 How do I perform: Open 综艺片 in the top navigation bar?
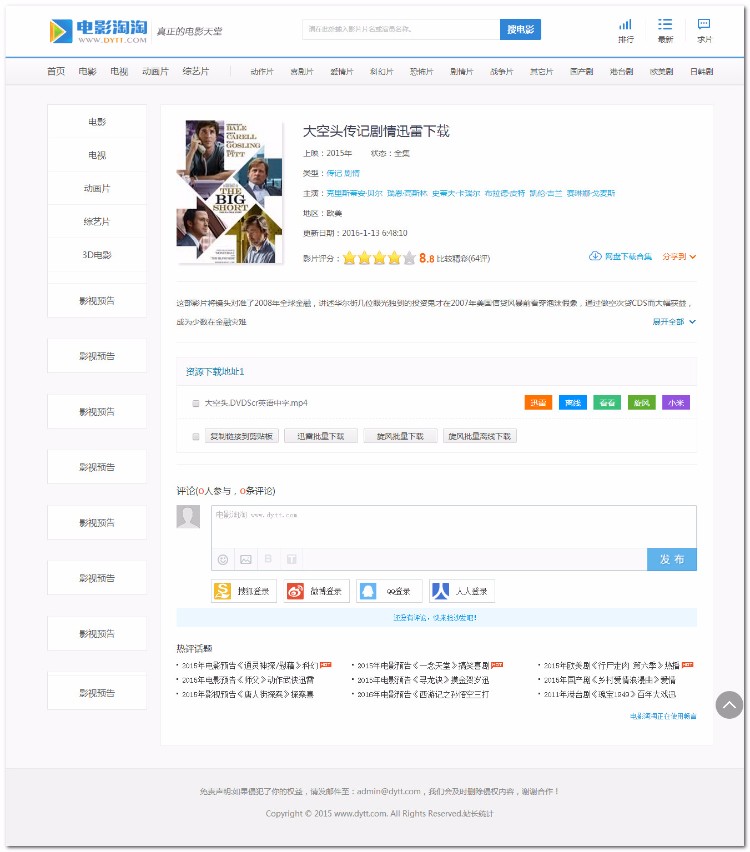click(x=196, y=71)
